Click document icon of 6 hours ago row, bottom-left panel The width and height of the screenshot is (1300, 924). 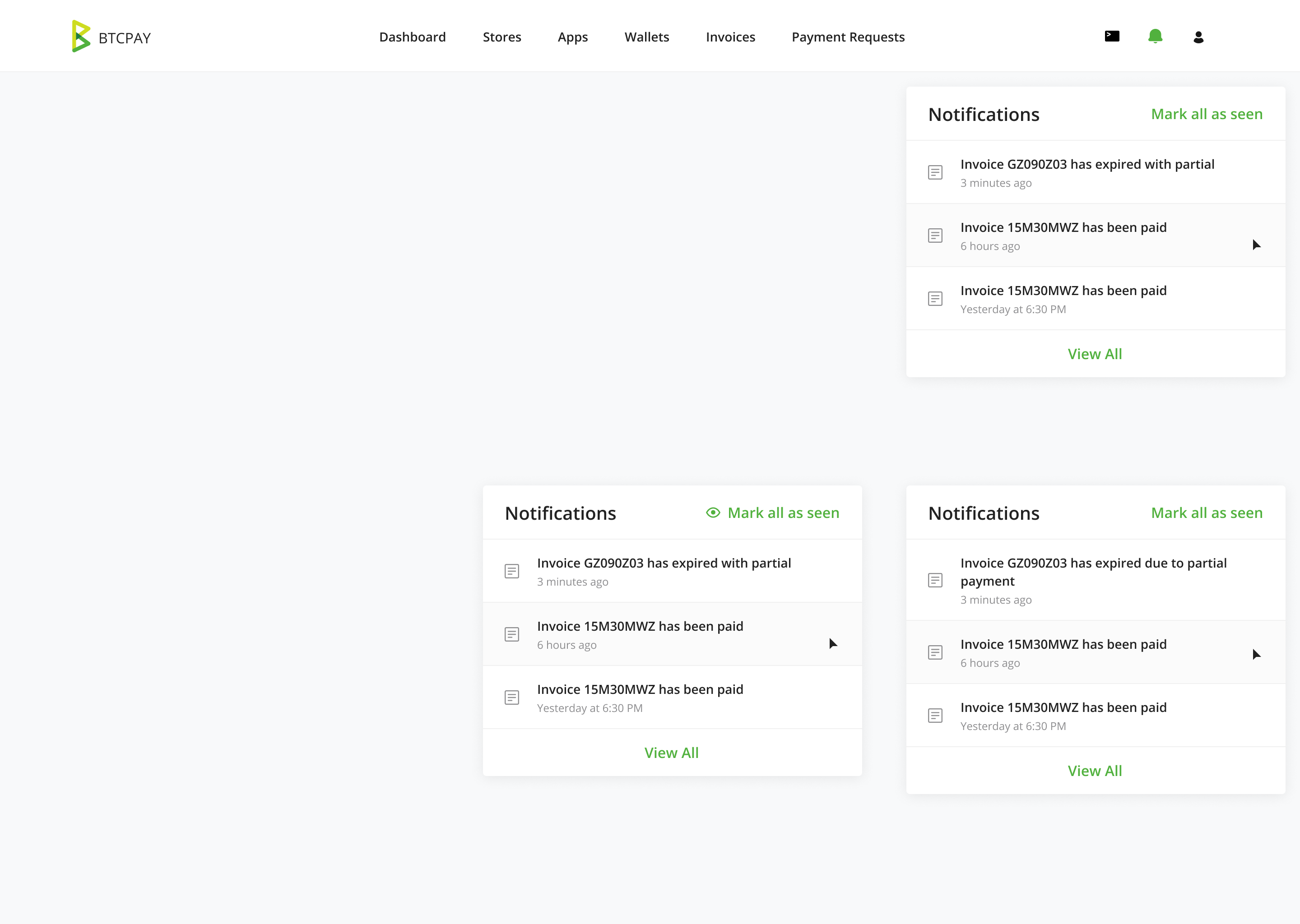coord(512,634)
